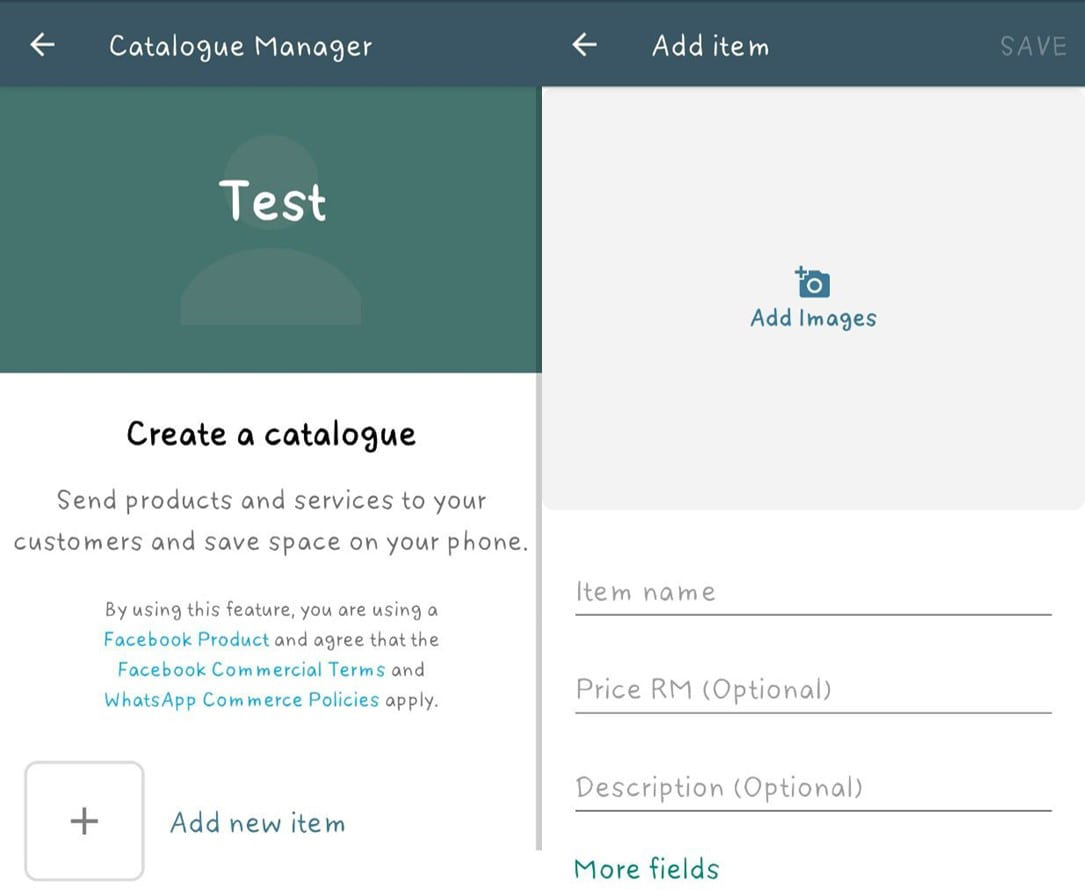Click the Create a catalogue heading
The image size is (1085, 892).
(x=271, y=434)
